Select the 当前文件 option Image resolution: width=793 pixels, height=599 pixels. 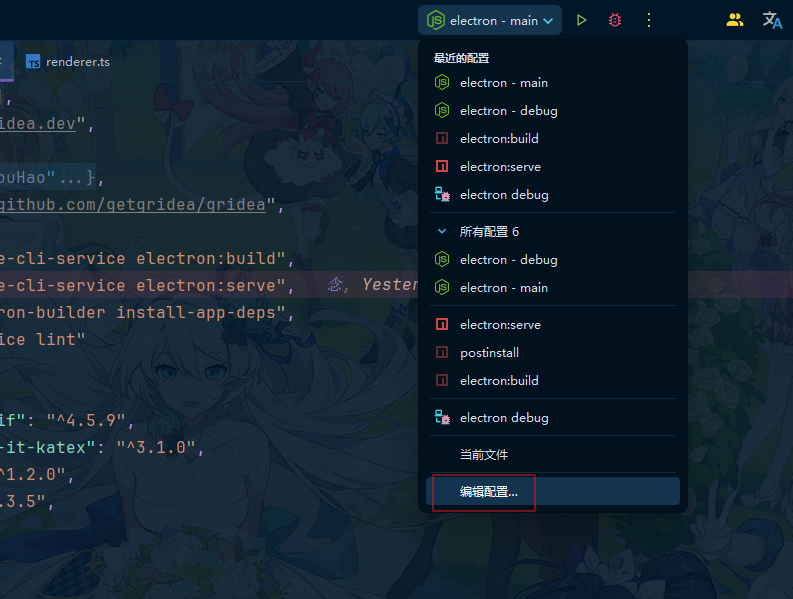click(x=484, y=455)
